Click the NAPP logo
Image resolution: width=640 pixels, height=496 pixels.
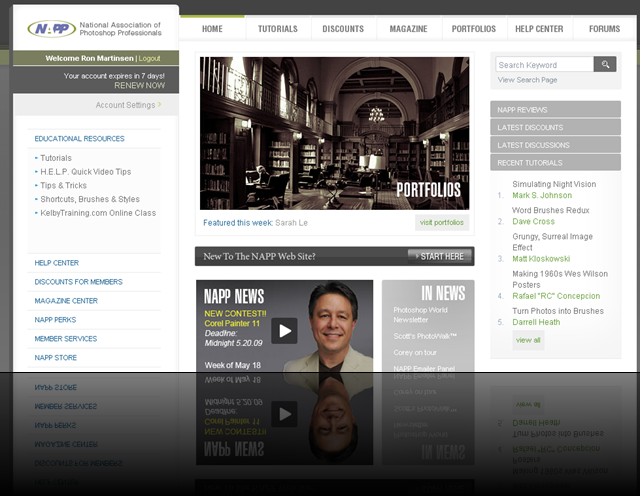pyautogui.click(x=52, y=29)
